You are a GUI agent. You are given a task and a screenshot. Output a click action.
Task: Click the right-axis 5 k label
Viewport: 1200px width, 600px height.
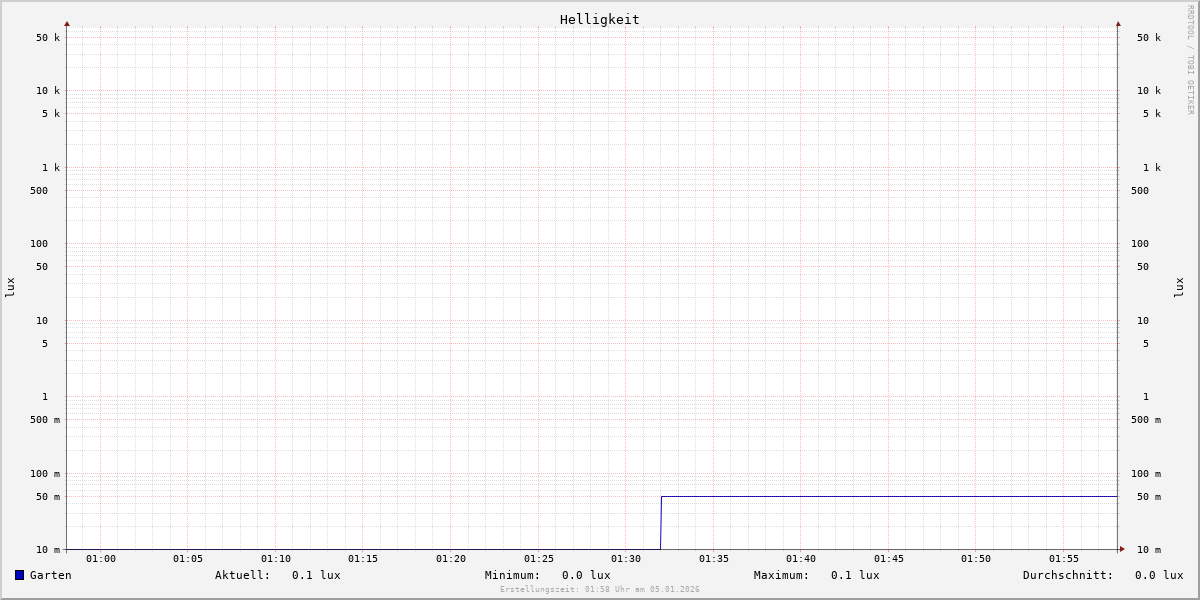1152,114
